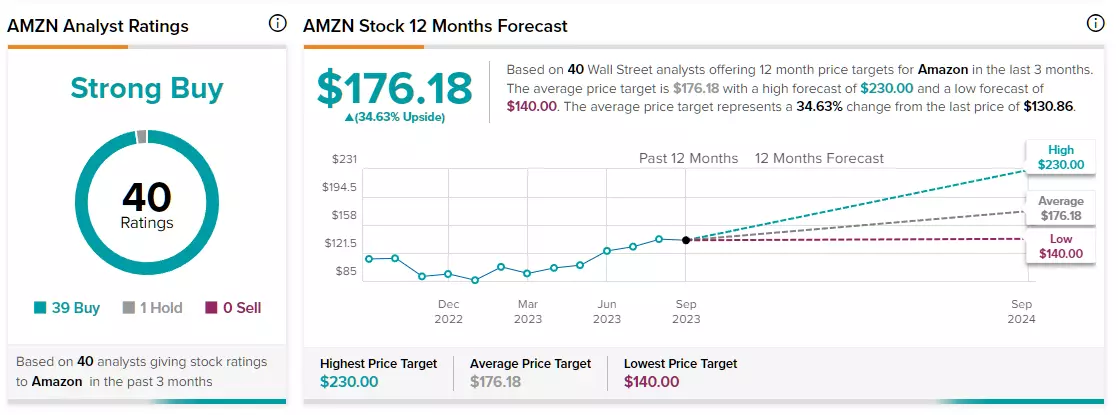Click the maroon 0 Sell legend square

tap(211, 308)
